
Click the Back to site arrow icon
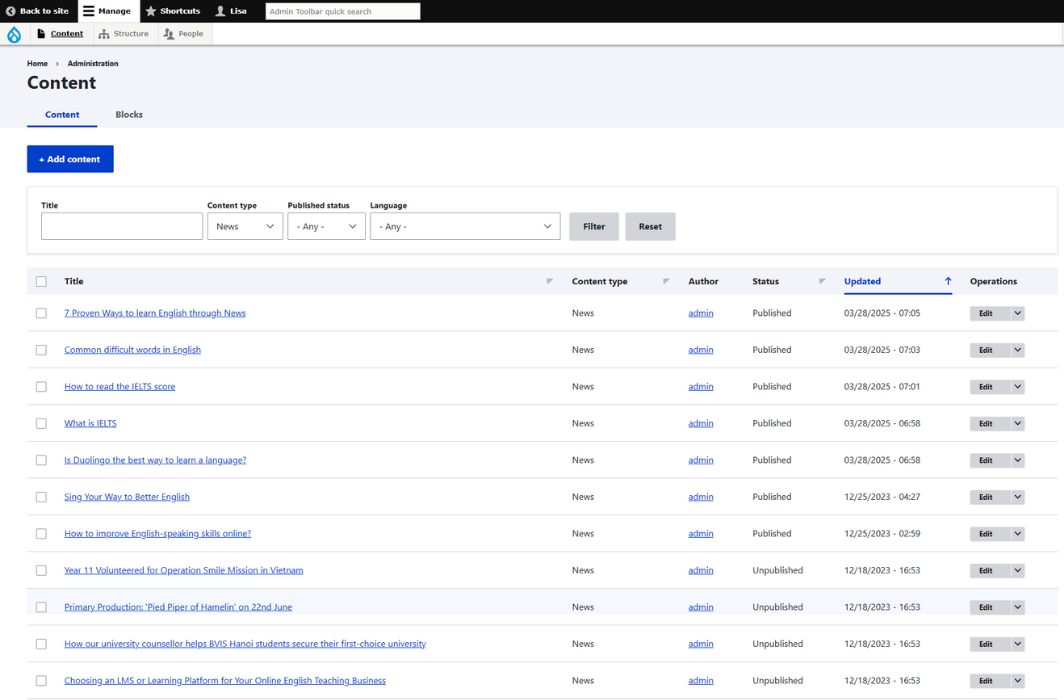point(11,11)
